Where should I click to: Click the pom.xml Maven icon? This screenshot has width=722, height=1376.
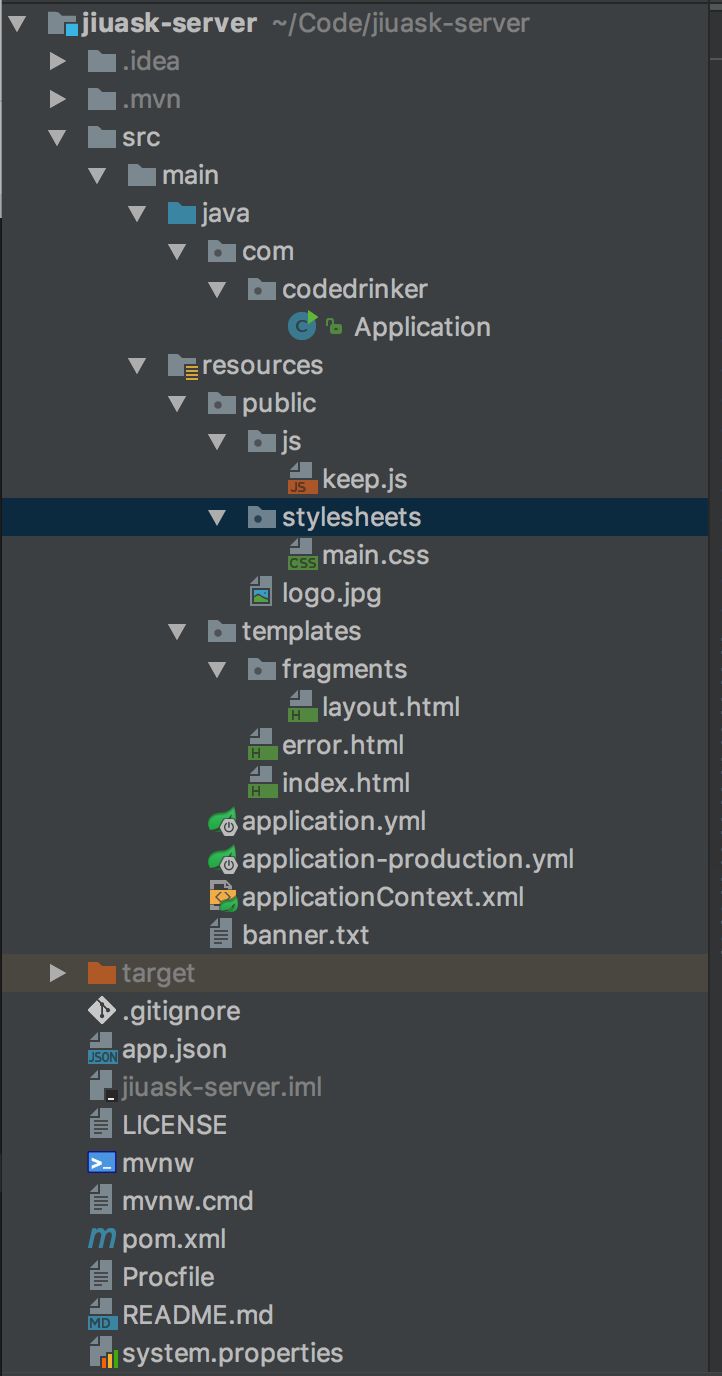(102, 1239)
